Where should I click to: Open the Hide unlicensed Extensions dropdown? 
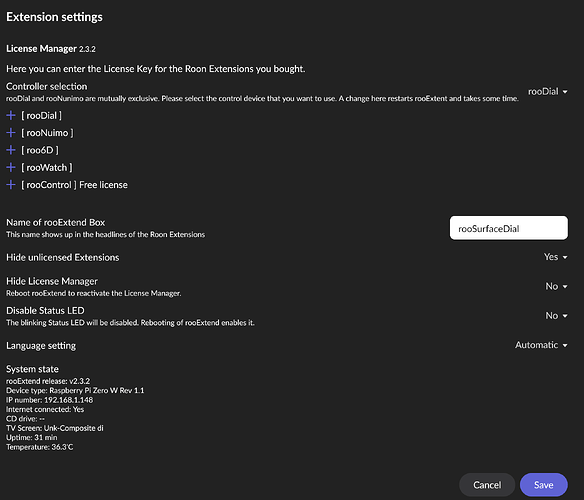tap(555, 257)
